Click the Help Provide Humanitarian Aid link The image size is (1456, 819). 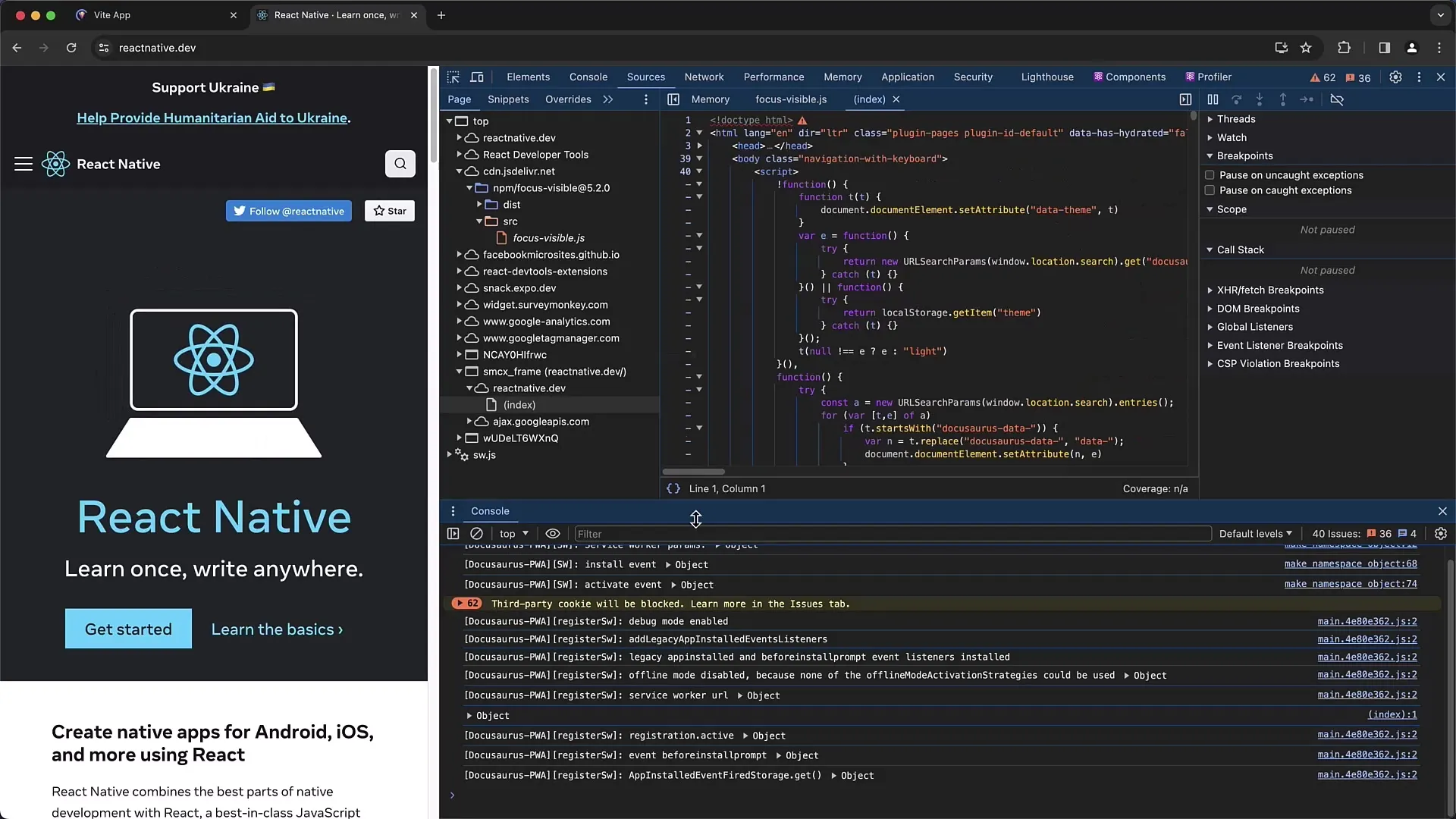coord(213,117)
